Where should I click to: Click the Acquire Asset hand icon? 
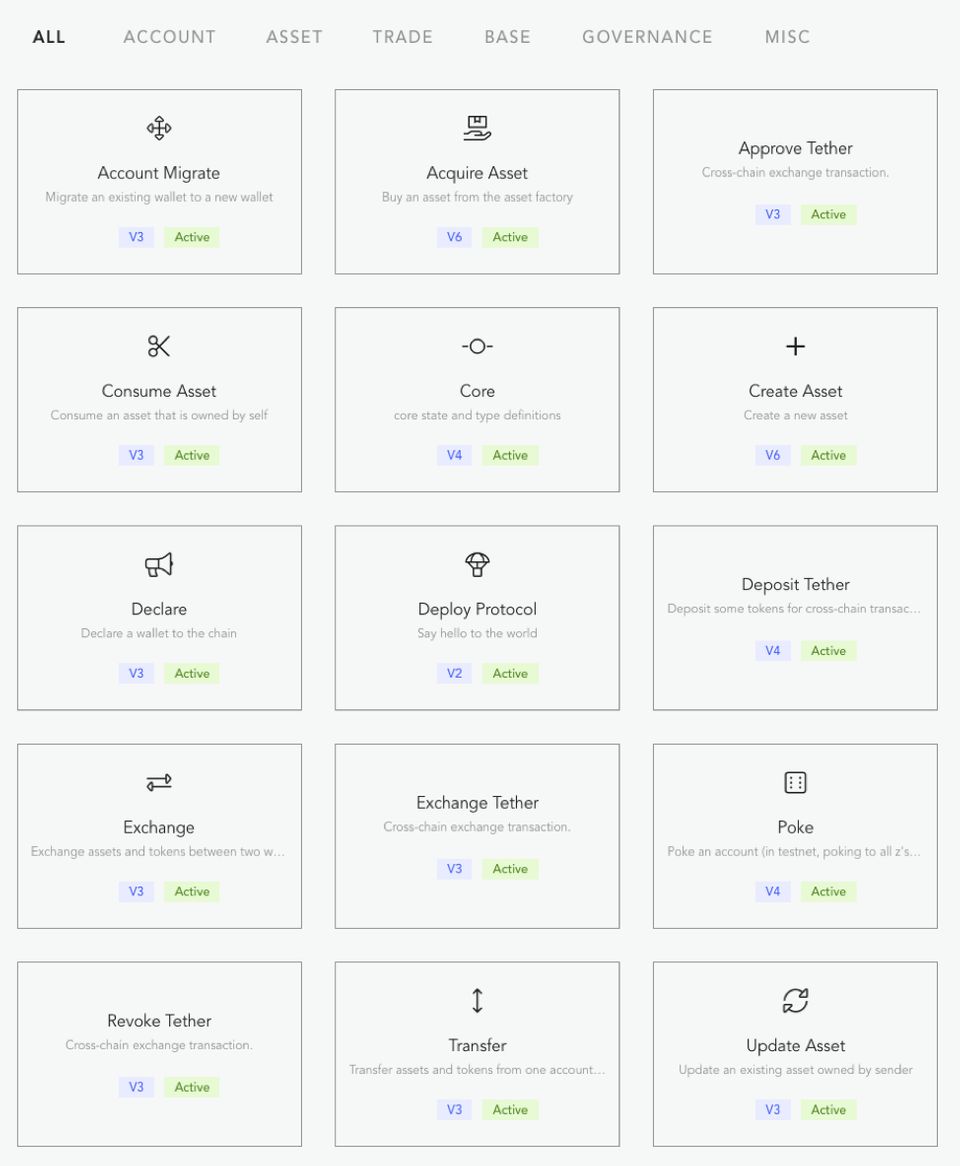477,128
